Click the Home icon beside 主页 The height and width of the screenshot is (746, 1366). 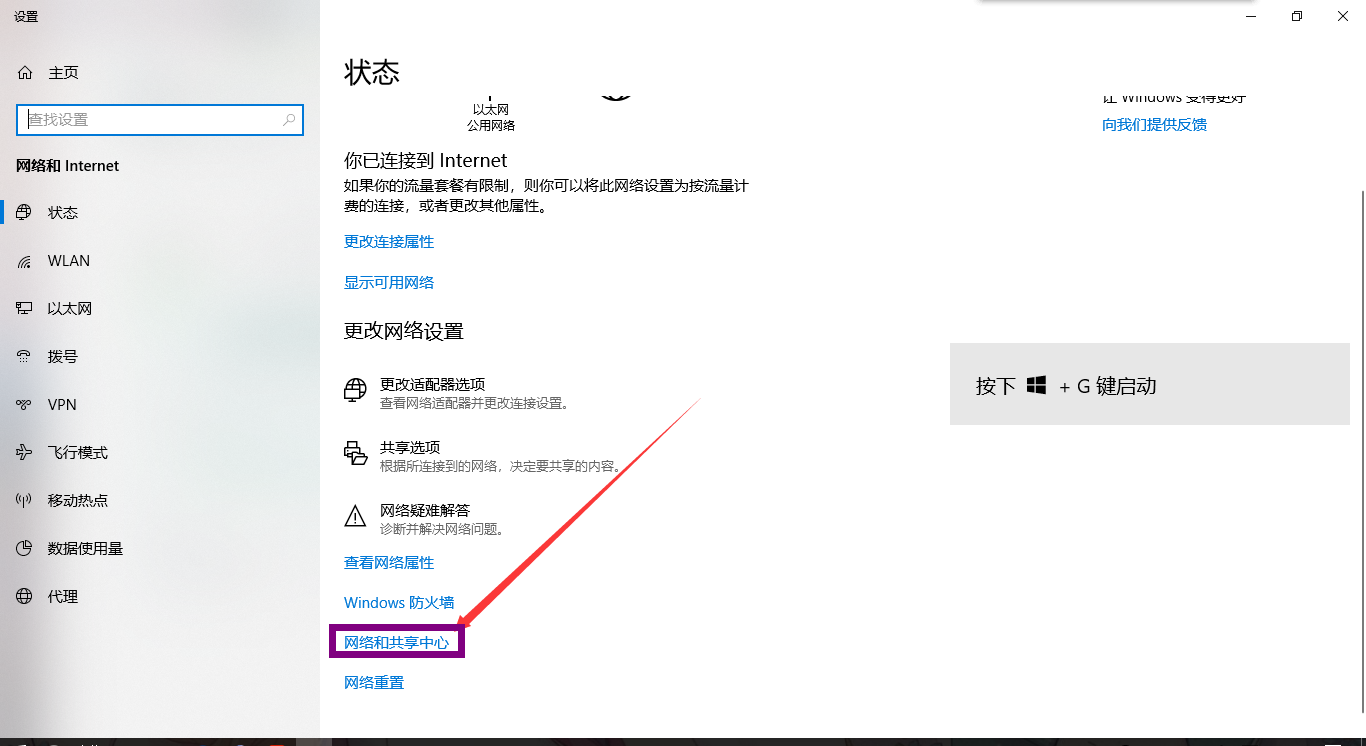click(25, 73)
